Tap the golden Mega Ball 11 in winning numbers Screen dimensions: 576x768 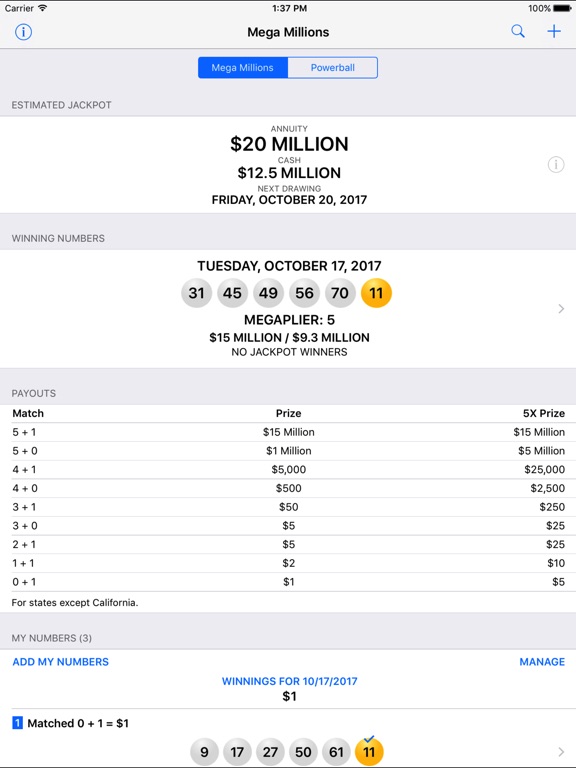(376, 293)
